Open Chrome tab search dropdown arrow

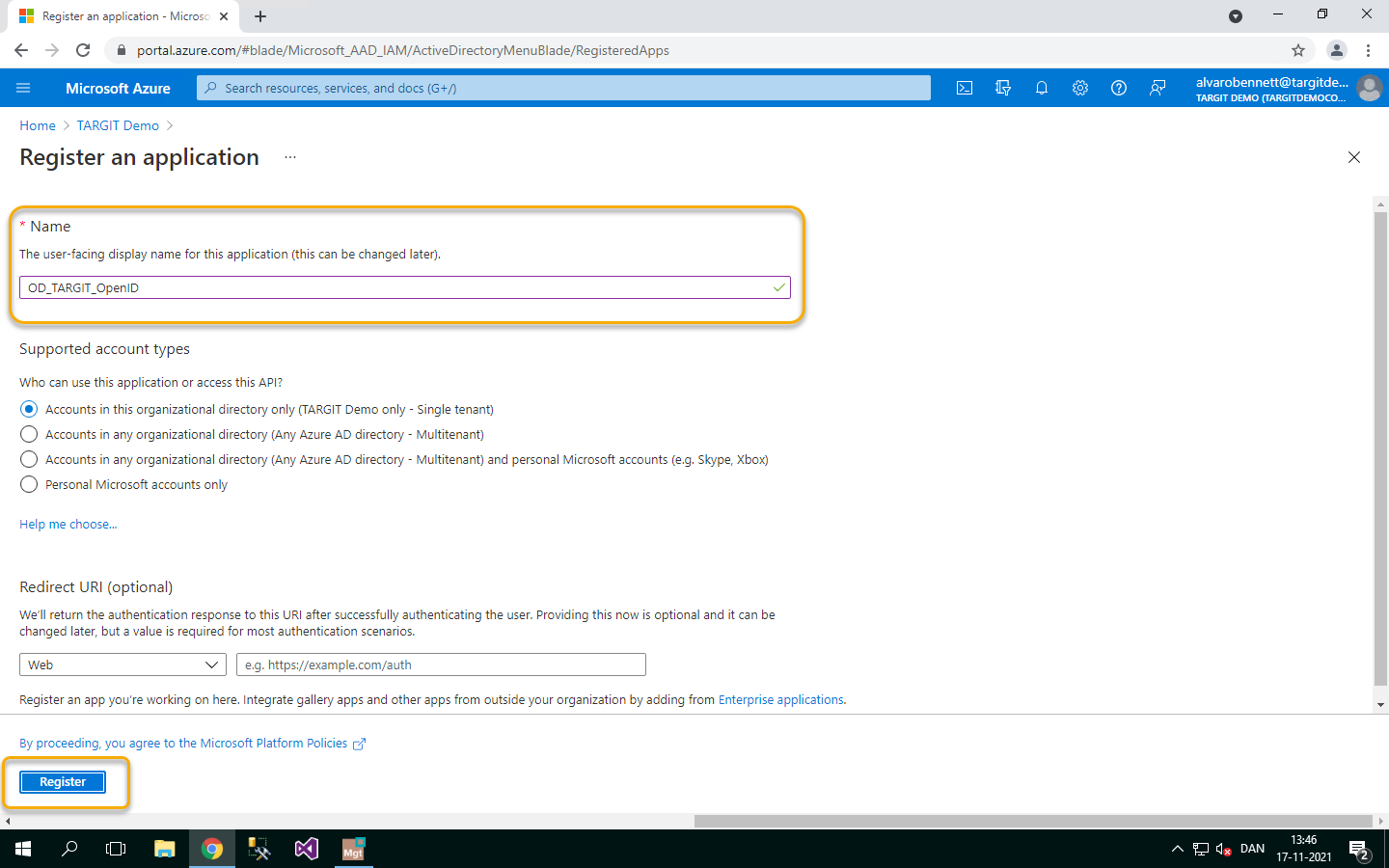click(1236, 16)
